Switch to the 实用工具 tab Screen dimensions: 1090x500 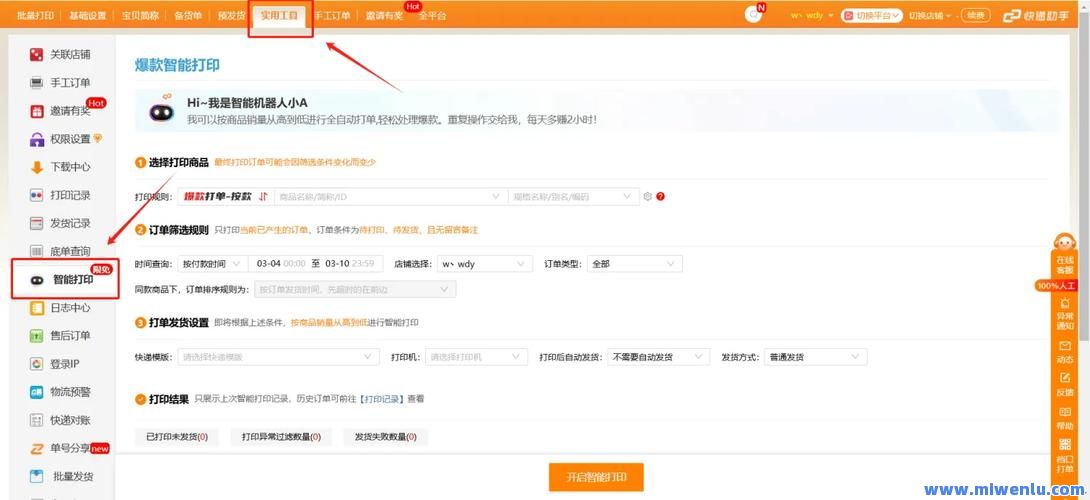click(x=279, y=15)
